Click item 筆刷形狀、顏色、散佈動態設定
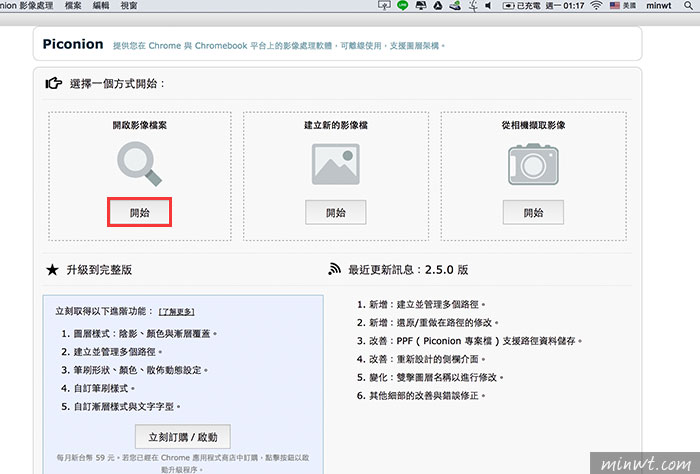This screenshot has width=700, height=474. coord(140,370)
